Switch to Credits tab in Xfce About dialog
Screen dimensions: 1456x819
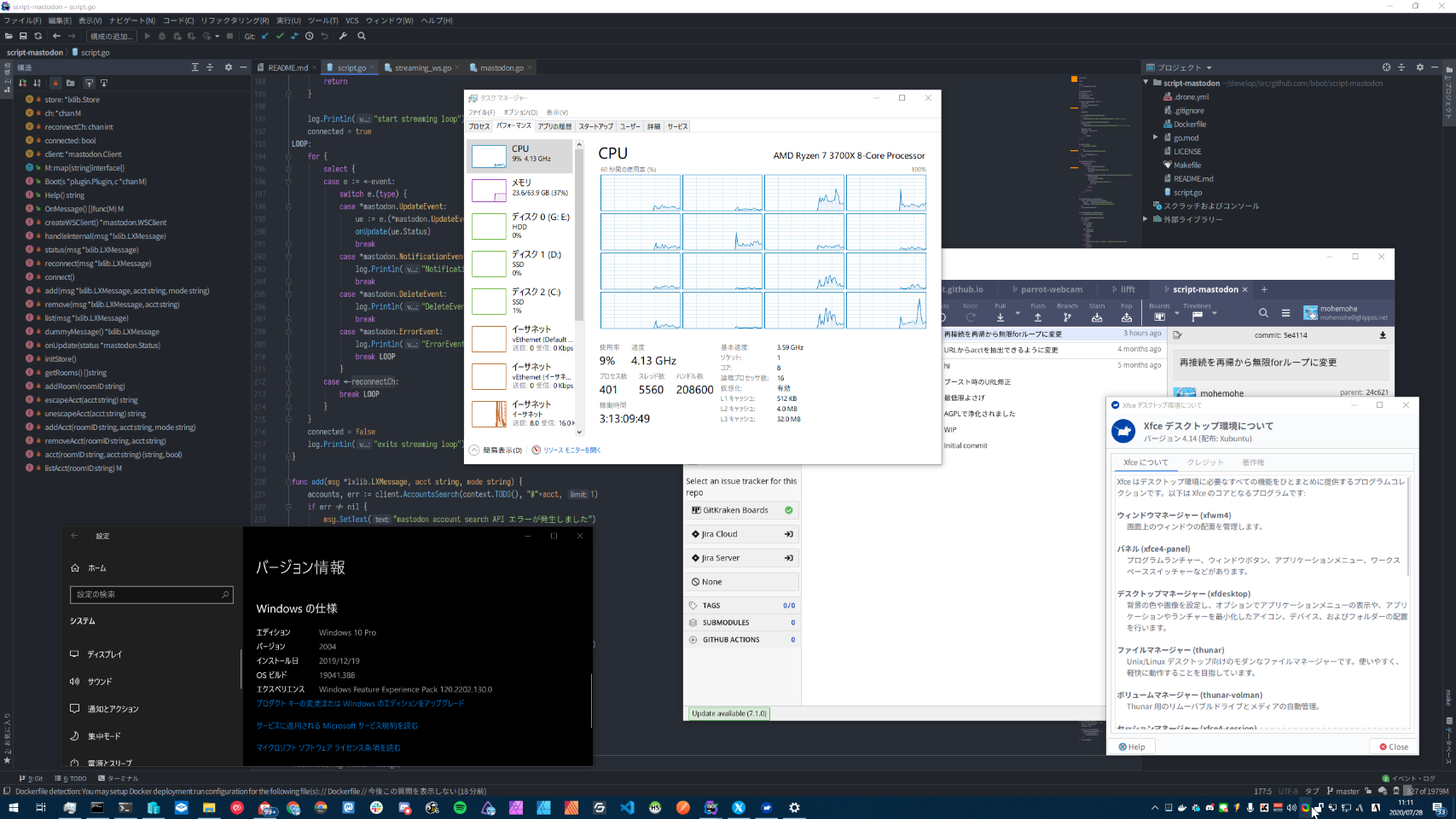coord(1205,462)
